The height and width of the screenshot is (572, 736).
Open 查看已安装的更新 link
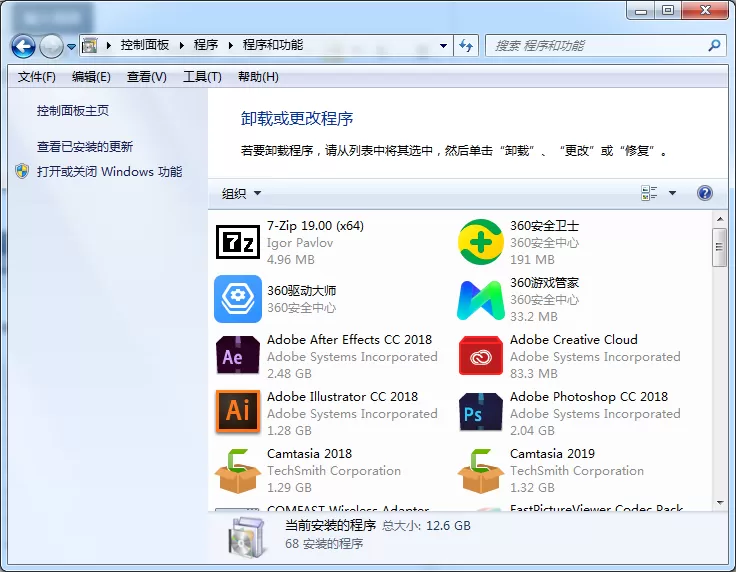pos(85,147)
